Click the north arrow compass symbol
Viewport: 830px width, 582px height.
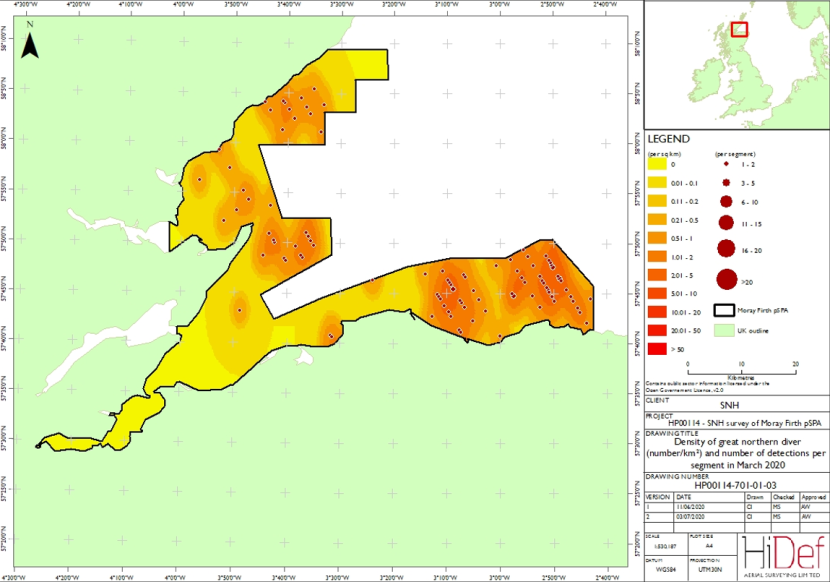(x=30, y=41)
